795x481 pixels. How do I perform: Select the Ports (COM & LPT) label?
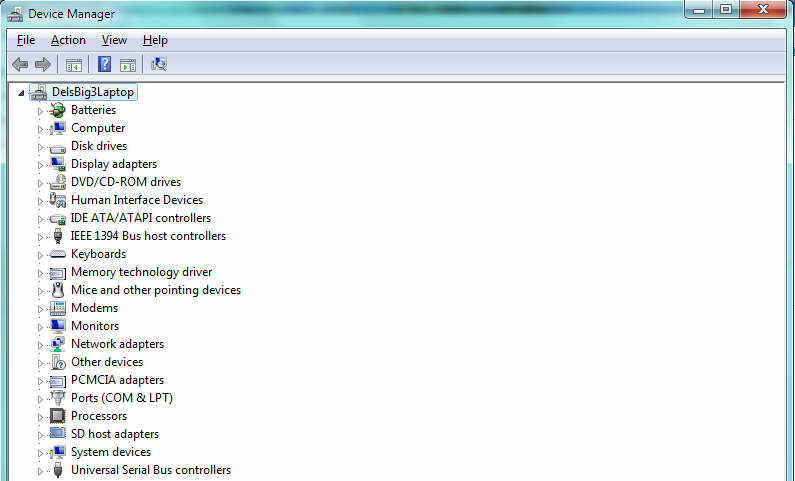pos(122,398)
